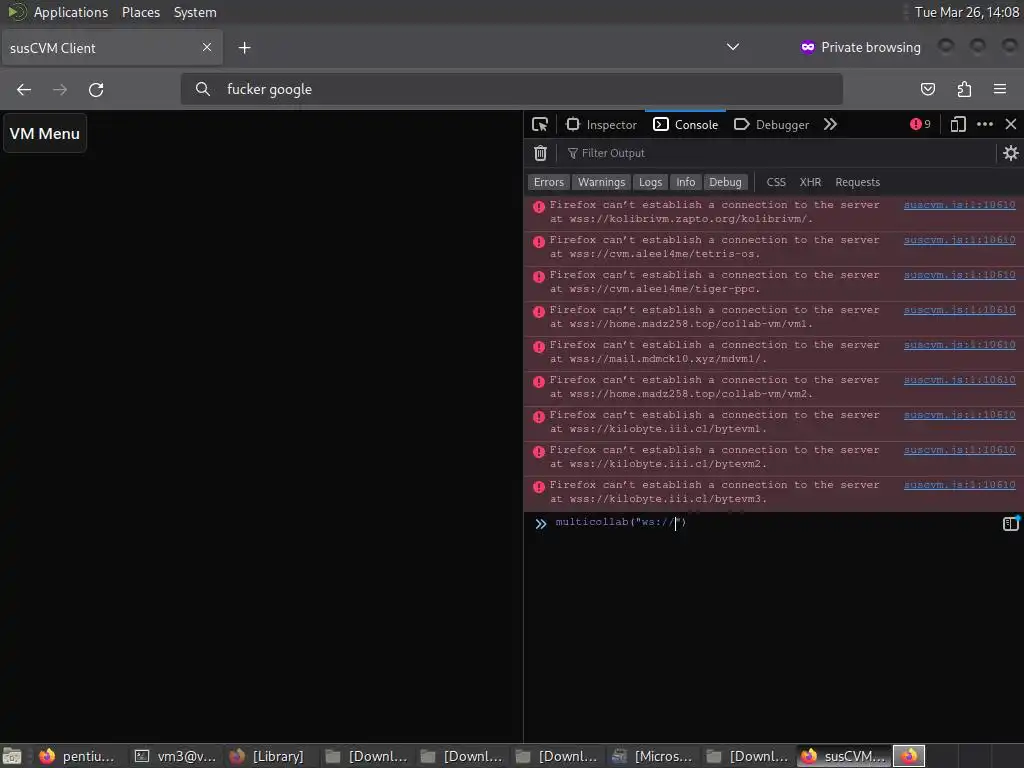Switch to the Debugger tab

[x=771, y=125]
